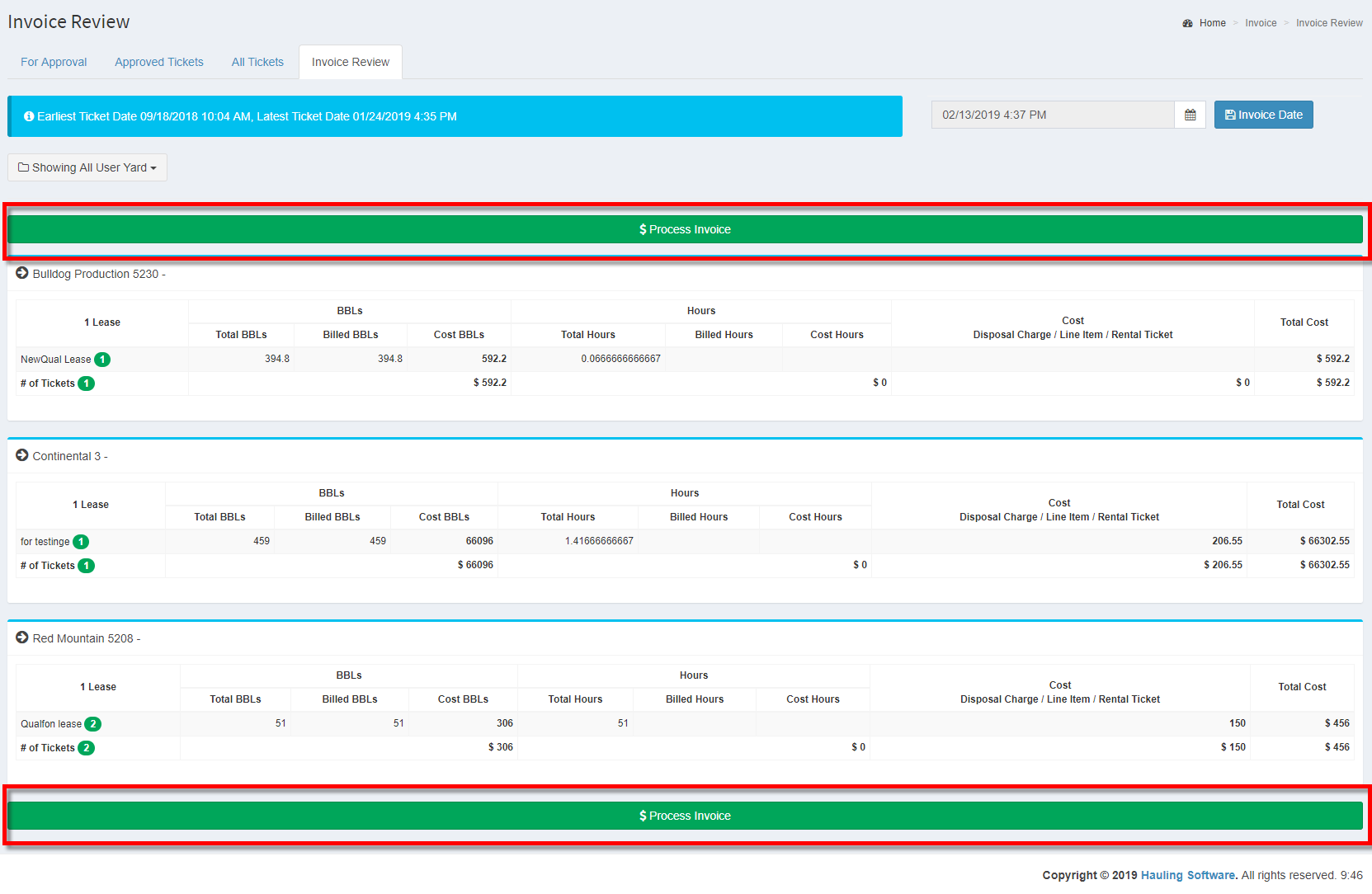Click the invoice date input field
The width and height of the screenshot is (1372, 894).
click(x=1053, y=115)
